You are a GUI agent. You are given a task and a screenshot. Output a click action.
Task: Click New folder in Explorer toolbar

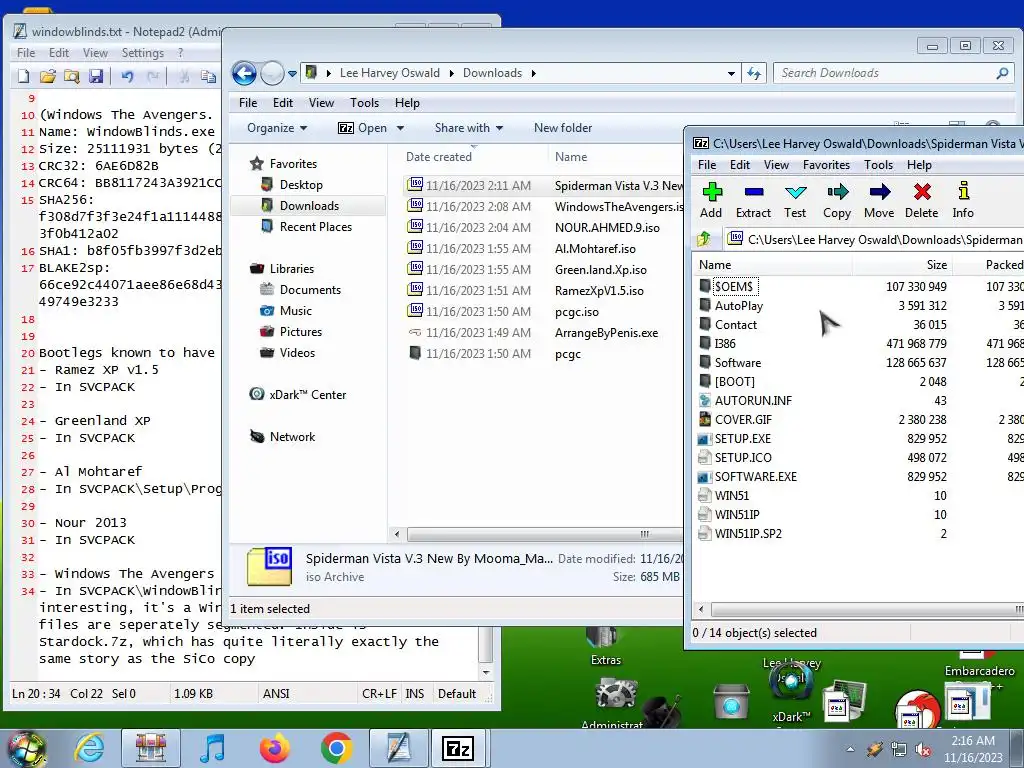click(563, 128)
